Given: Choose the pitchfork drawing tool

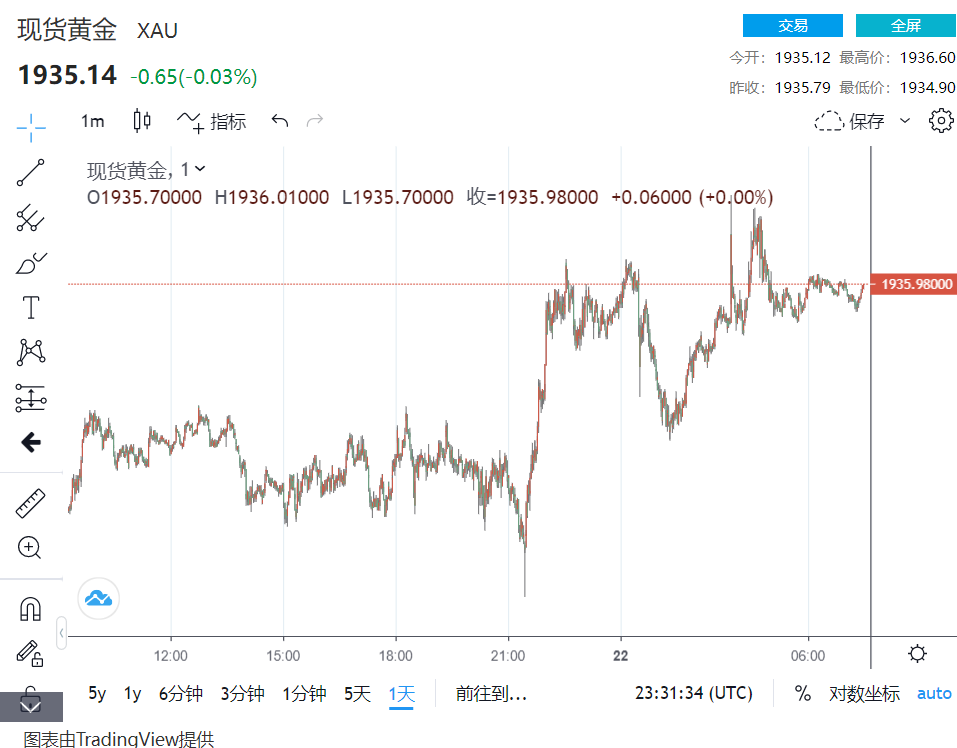Looking at the screenshot, I should click(31, 218).
